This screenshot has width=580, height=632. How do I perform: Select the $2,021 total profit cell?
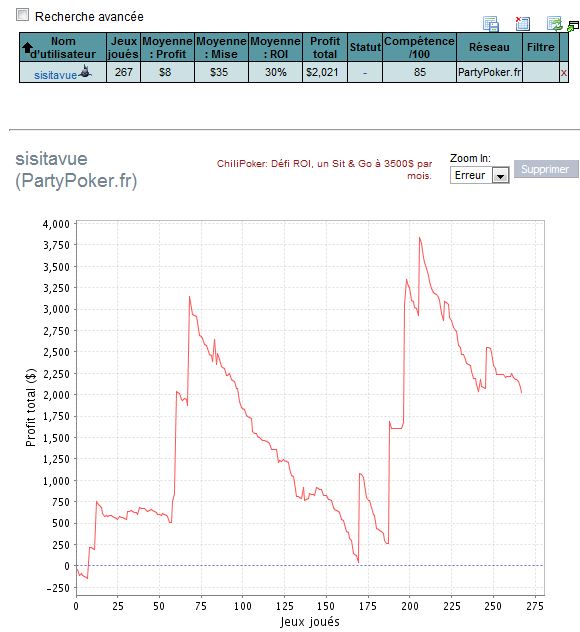coord(325,72)
